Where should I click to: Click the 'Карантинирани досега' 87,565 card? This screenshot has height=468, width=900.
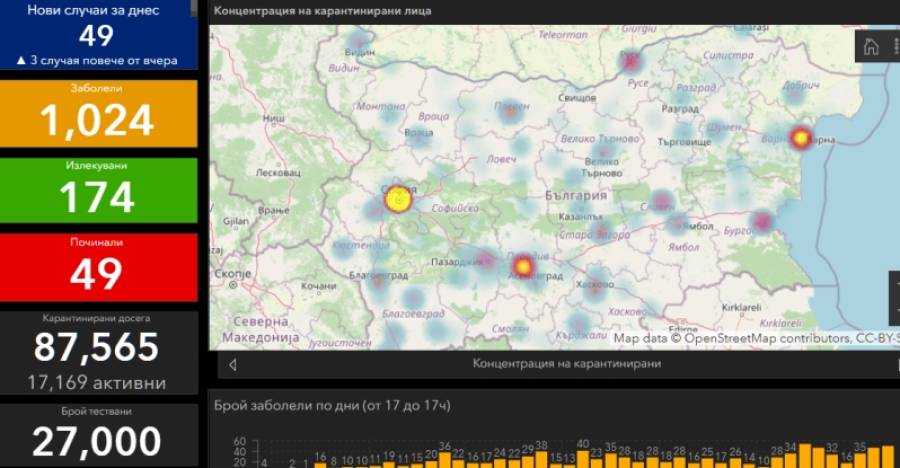[98, 350]
